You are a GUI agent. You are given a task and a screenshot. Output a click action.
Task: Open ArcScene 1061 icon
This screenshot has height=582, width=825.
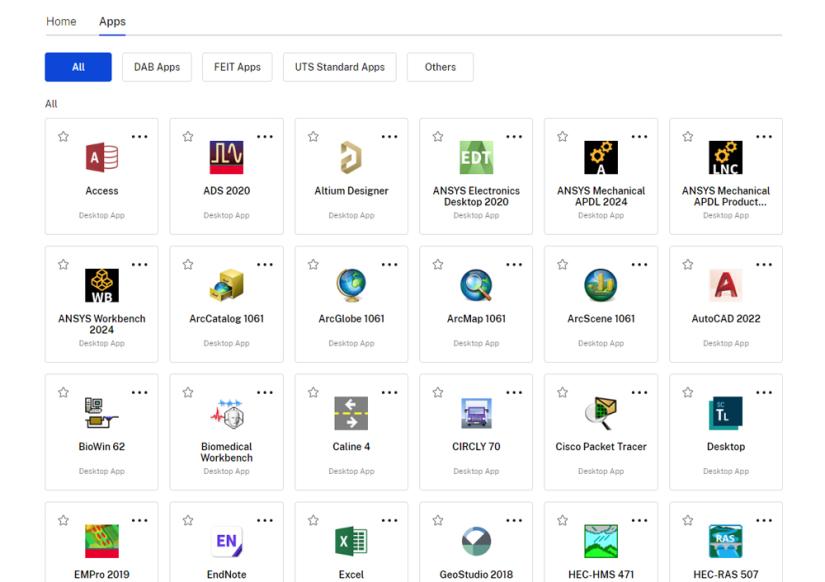601,285
